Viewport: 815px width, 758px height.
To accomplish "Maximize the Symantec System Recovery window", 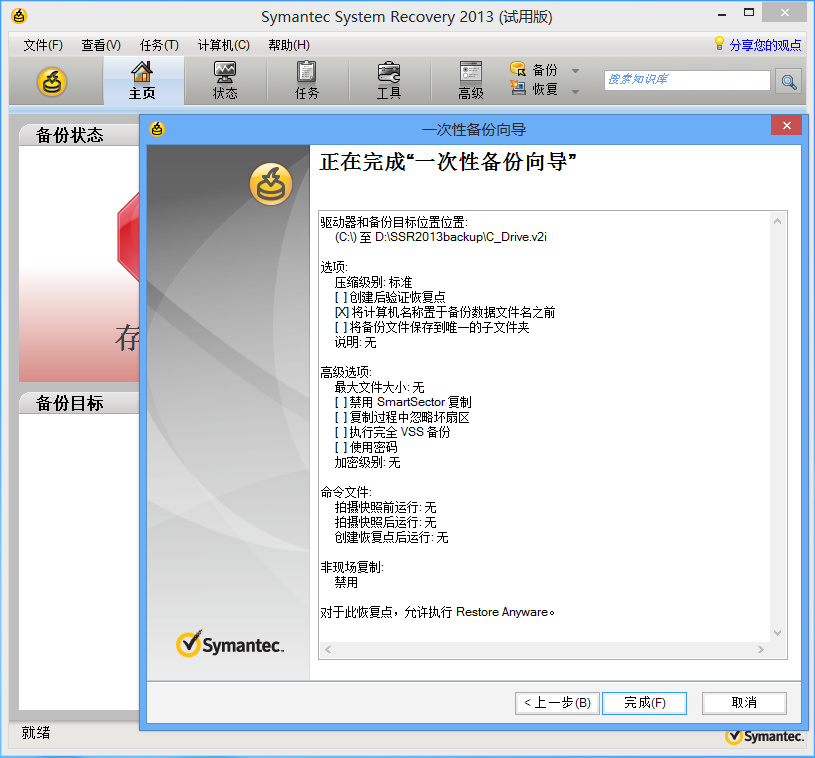I will 748,12.
